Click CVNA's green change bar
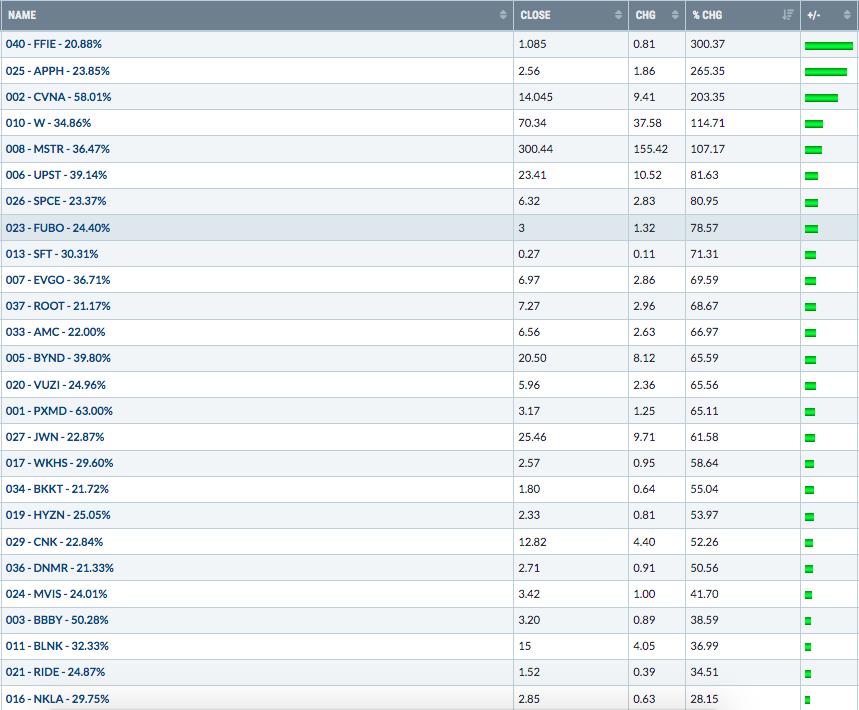 pos(821,98)
